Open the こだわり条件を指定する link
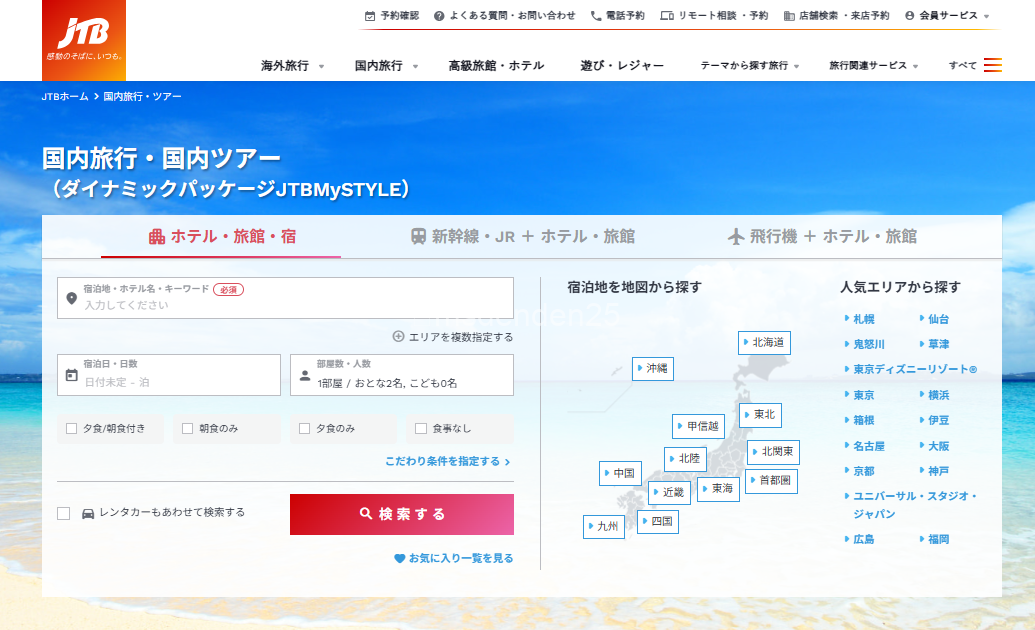This screenshot has width=1035, height=630. (x=447, y=462)
